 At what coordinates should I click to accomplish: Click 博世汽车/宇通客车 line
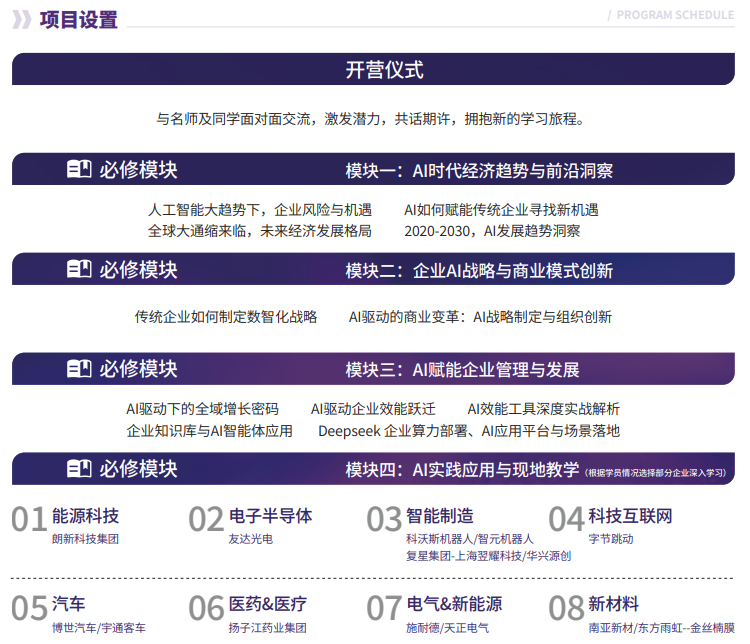(99, 627)
